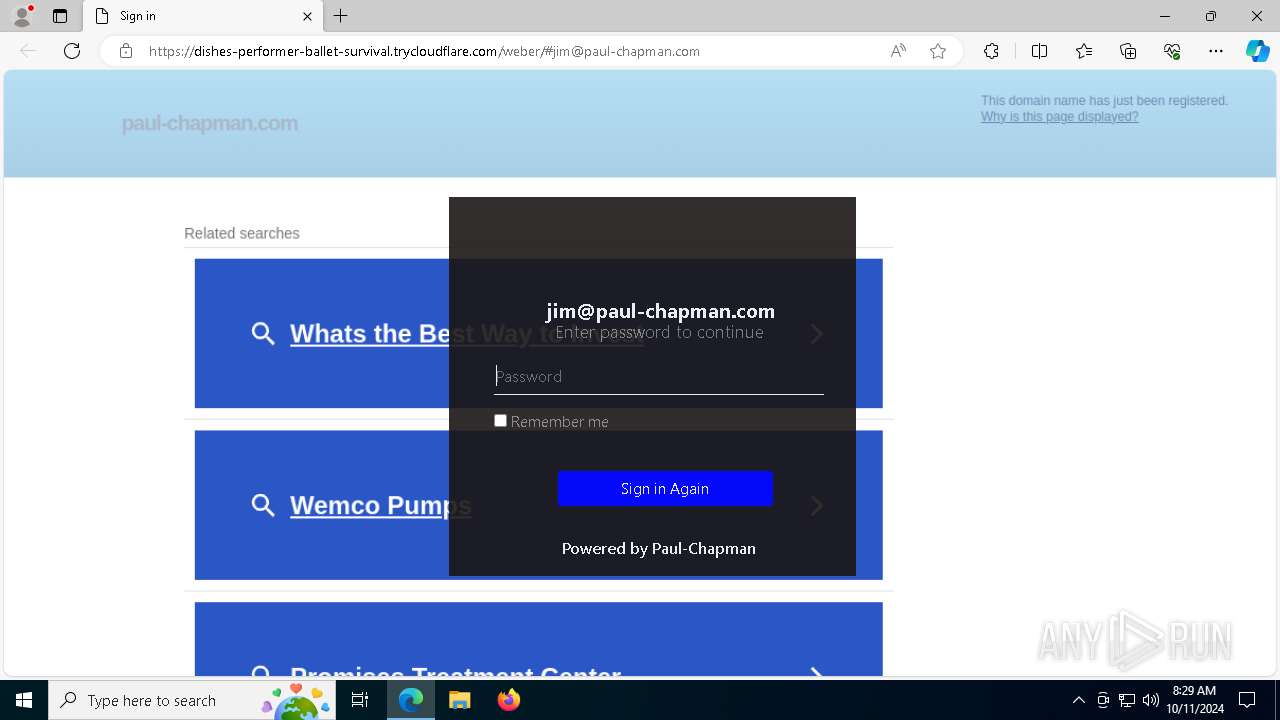Open Task View on taskbar
Viewport: 1280px width, 720px height.
pos(361,700)
